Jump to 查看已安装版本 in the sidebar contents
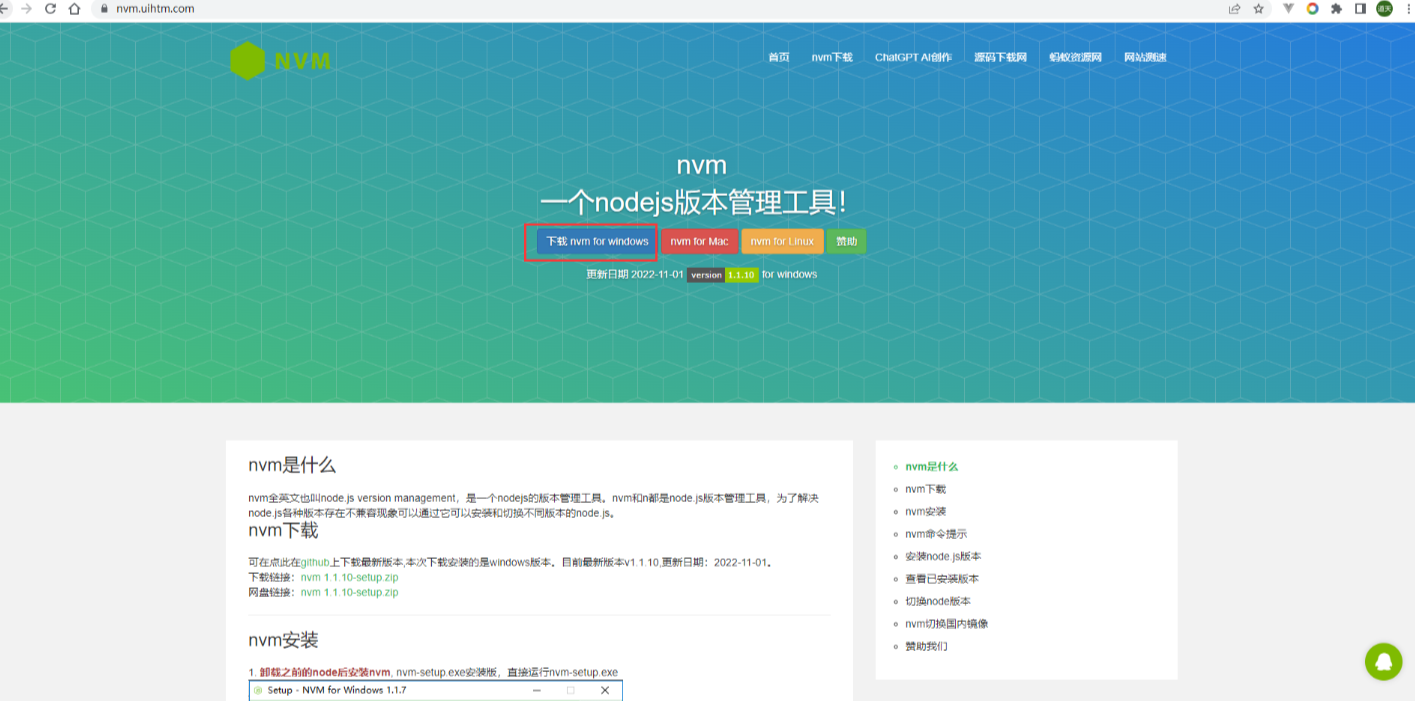Image resolution: width=1415 pixels, height=701 pixels. click(x=942, y=579)
